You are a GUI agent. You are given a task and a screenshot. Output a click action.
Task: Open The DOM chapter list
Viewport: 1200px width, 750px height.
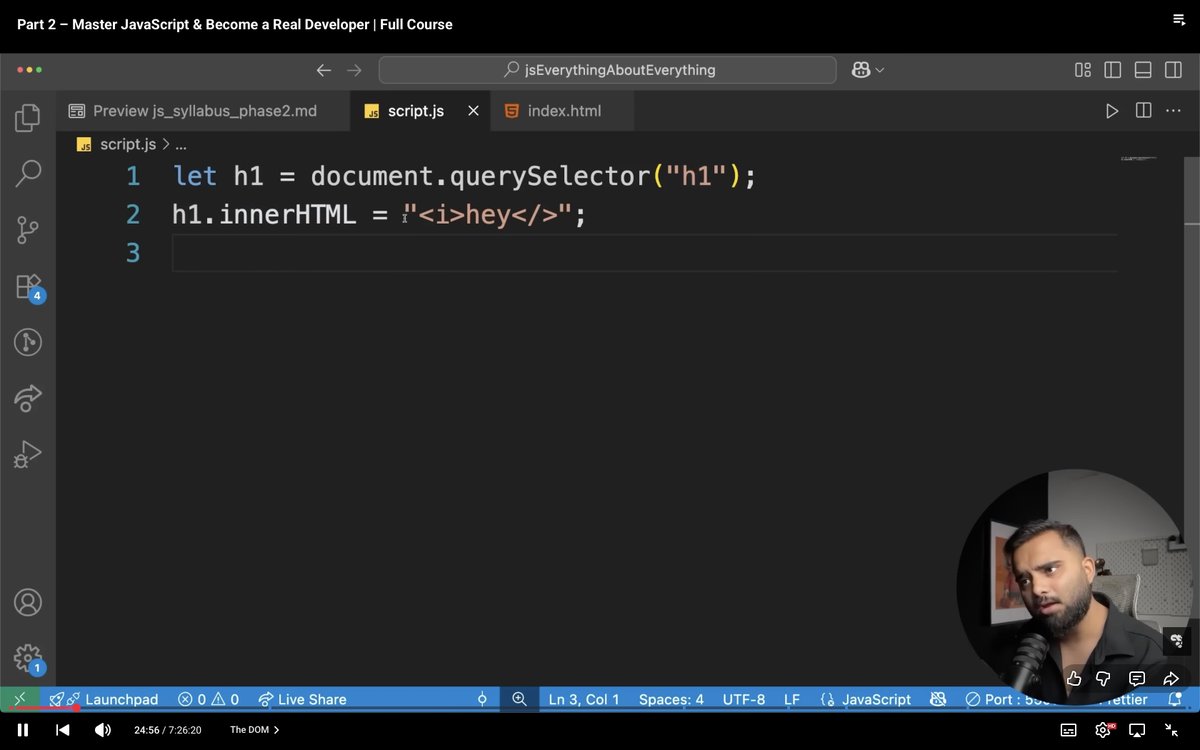click(x=254, y=730)
